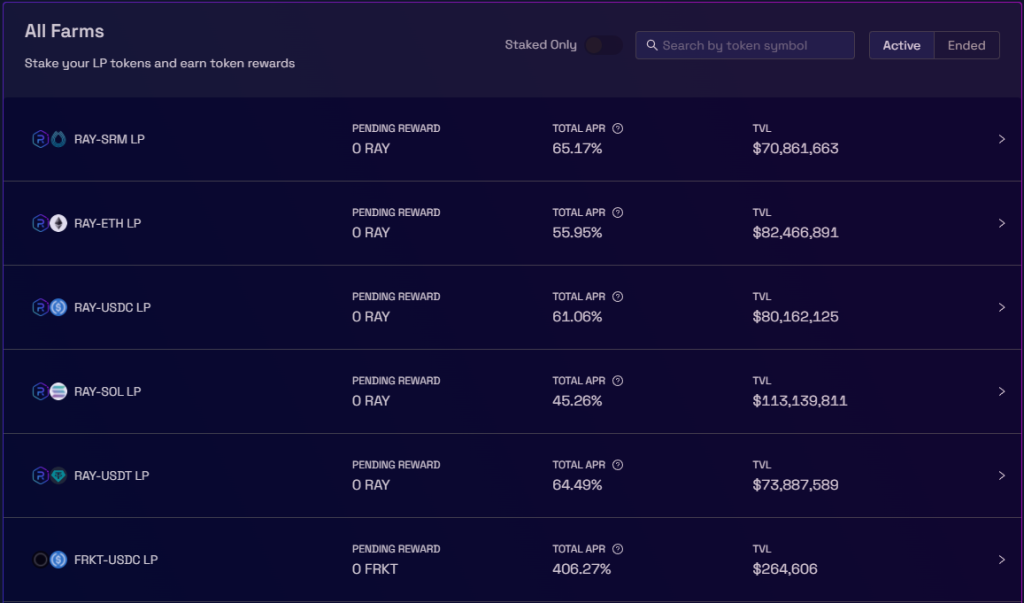The height and width of the screenshot is (603, 1024).
Task: Open the RAY-USDT LP farm name
Action: (x=112, y=476)
